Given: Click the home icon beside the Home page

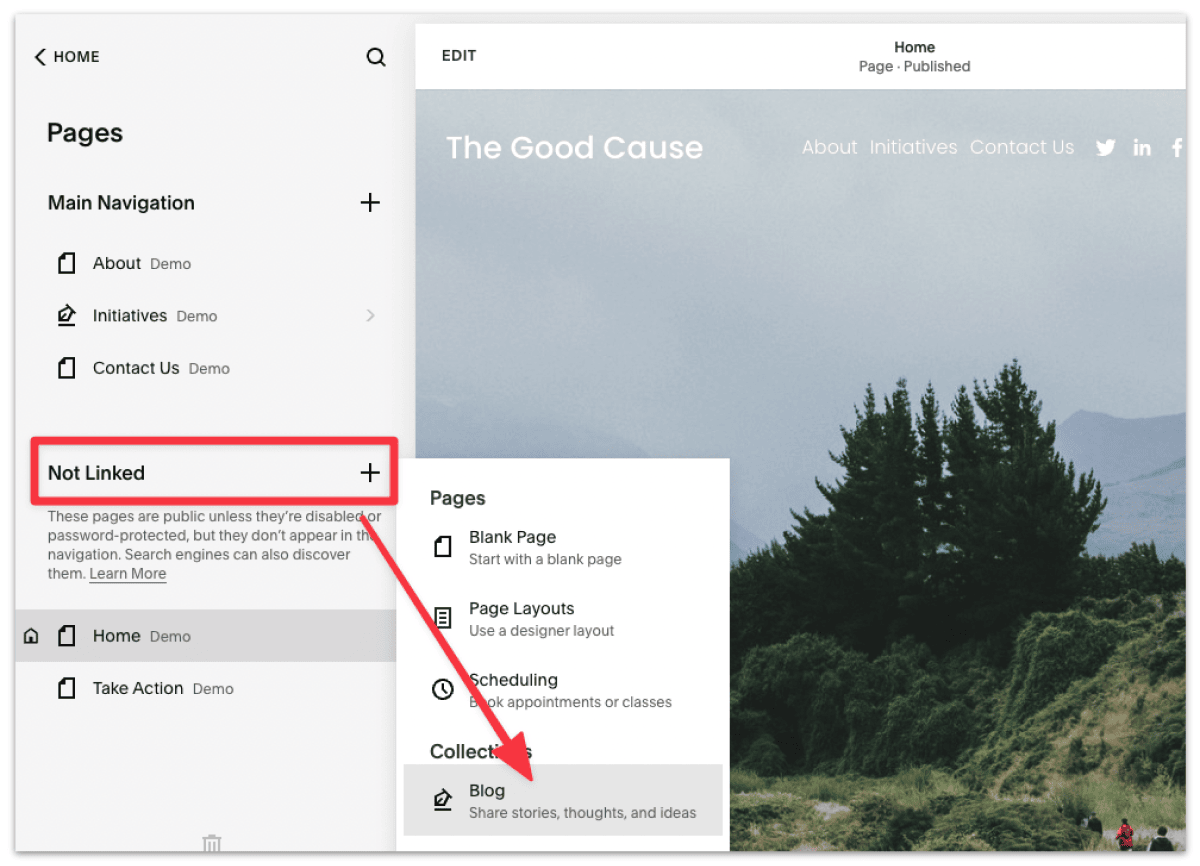Looking at the screenshot, I should click(30, 635).
